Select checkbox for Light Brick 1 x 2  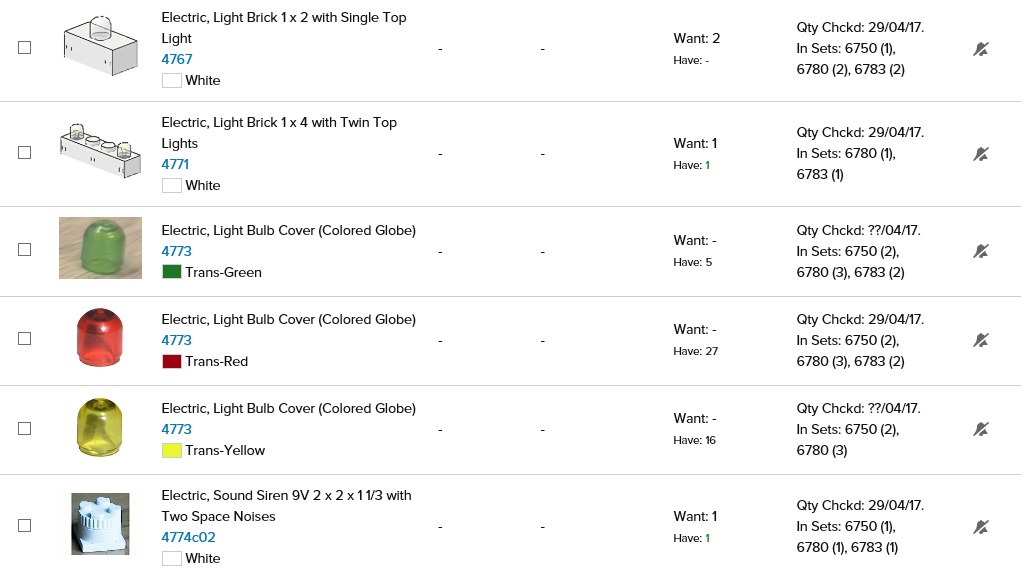pyautogui.click(x=25, y=48)
